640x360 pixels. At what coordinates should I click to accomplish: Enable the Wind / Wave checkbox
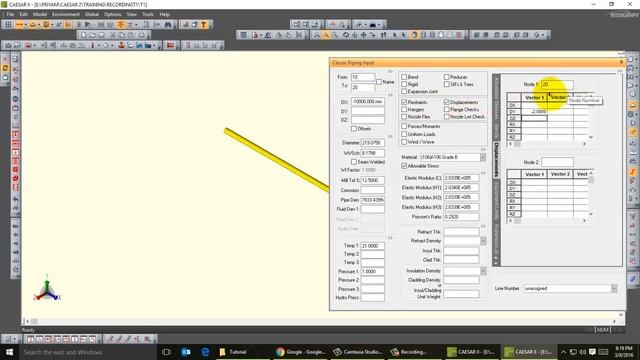[x=404, y=142]
